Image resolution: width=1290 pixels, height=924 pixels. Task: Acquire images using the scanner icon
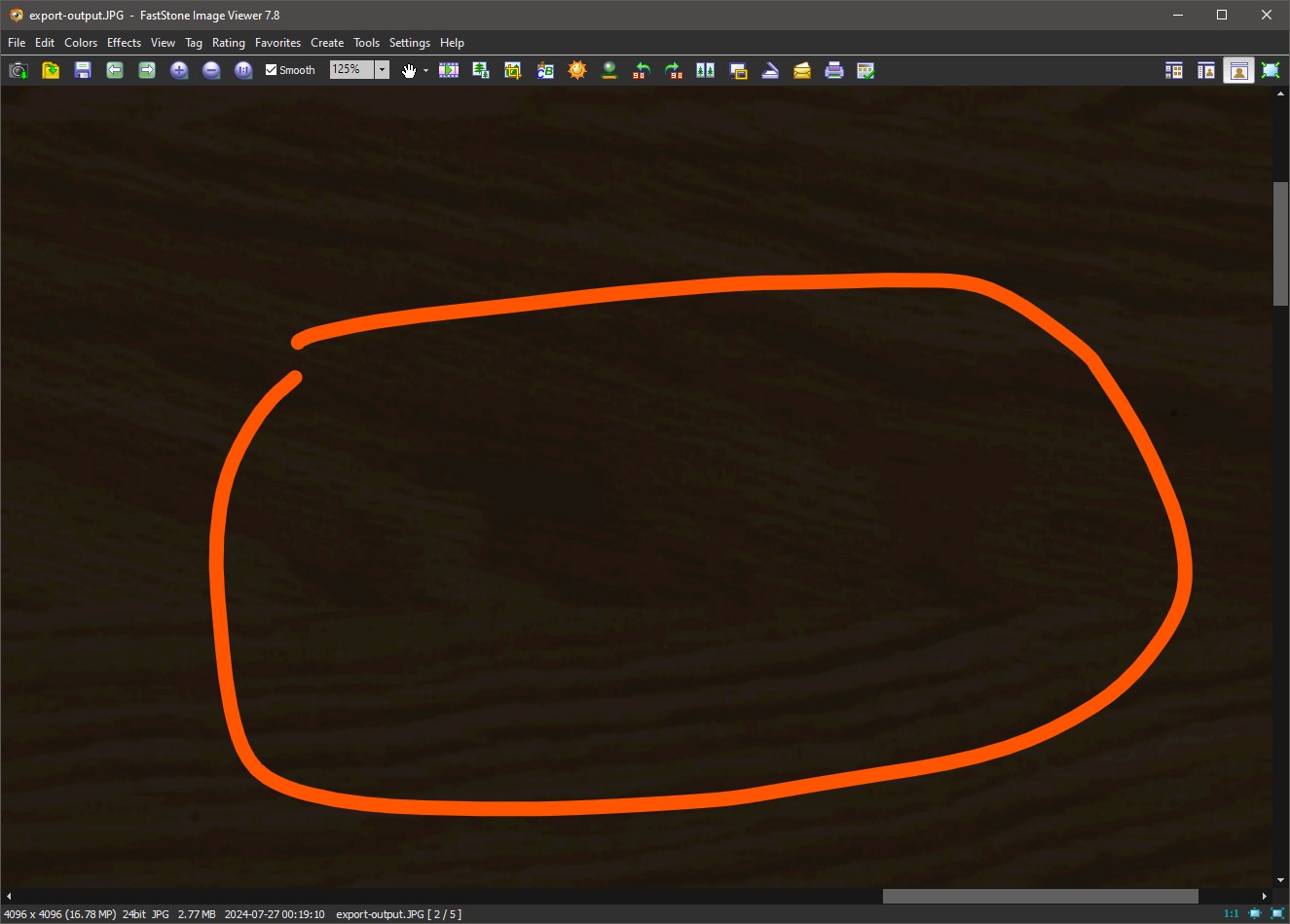pyautogui.click(x=770, y=70)
